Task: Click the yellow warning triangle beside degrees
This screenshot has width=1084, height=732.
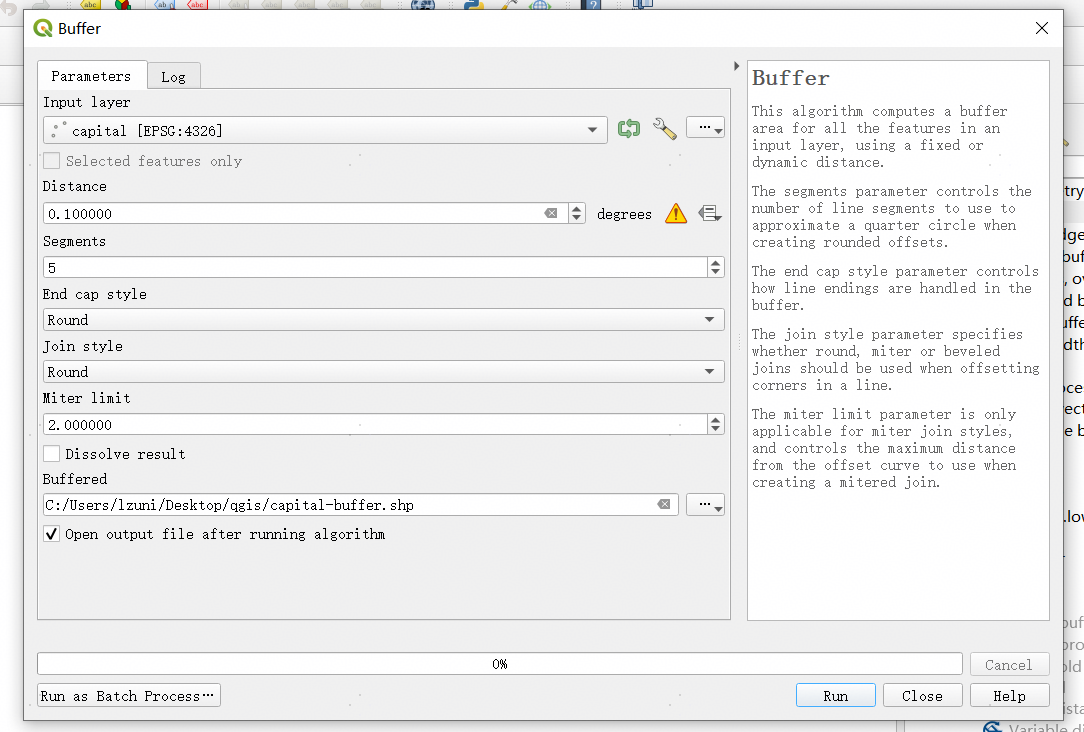Action: tap(676, 213)
